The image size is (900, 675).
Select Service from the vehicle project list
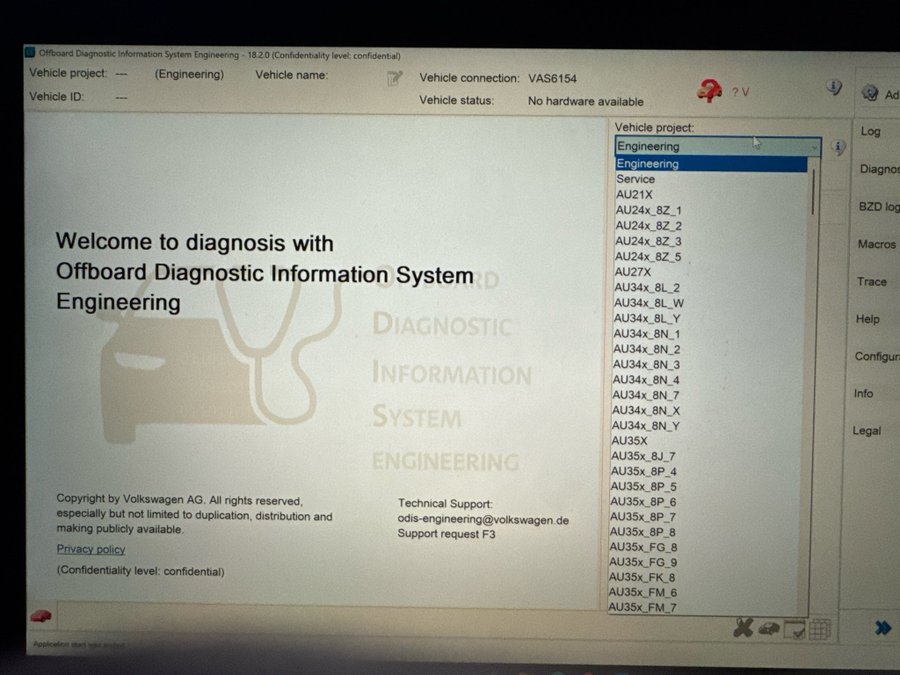(636, 179)
